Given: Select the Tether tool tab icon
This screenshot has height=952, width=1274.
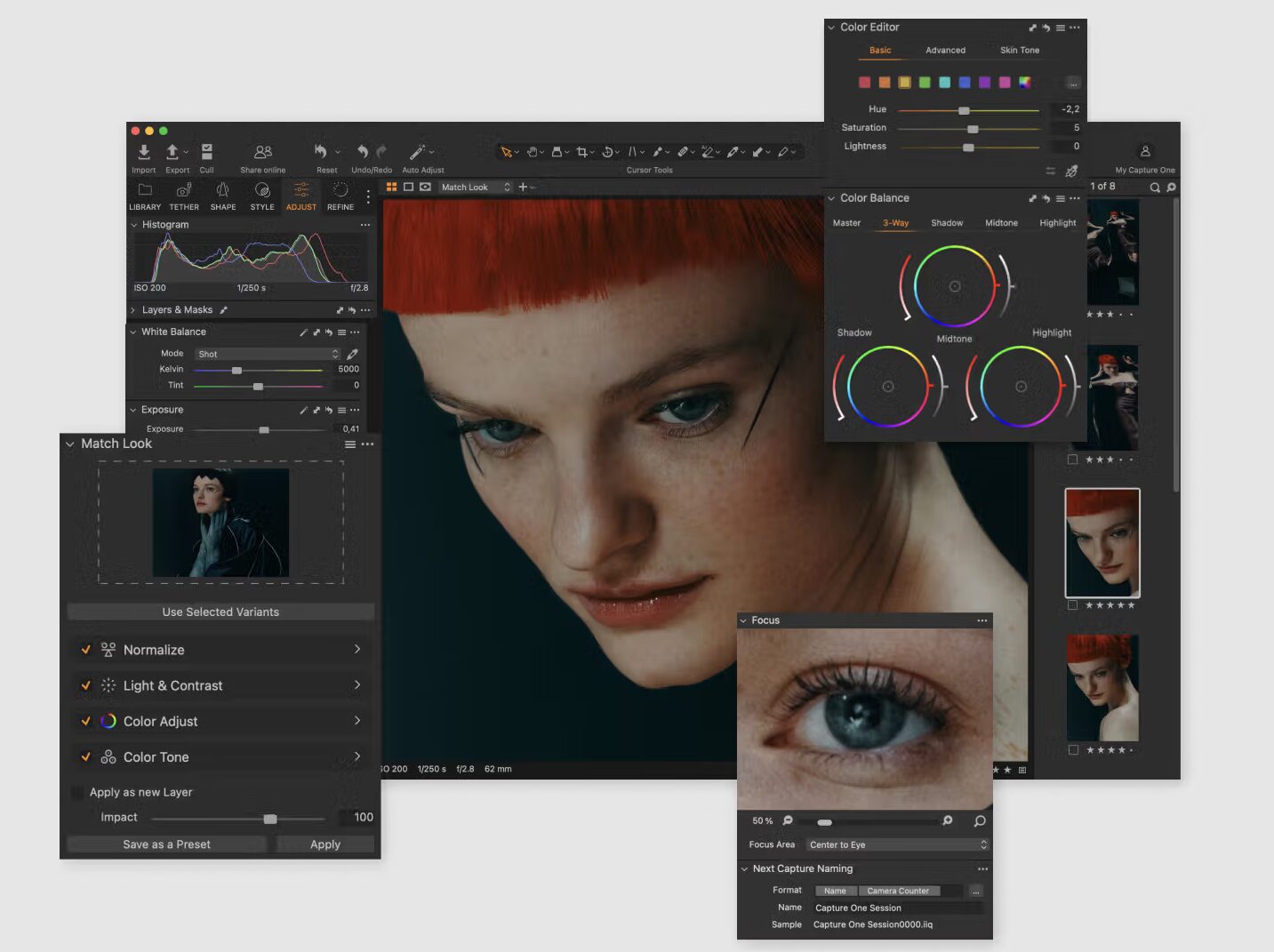Looking at the screenshot, I should pos(184,190).
